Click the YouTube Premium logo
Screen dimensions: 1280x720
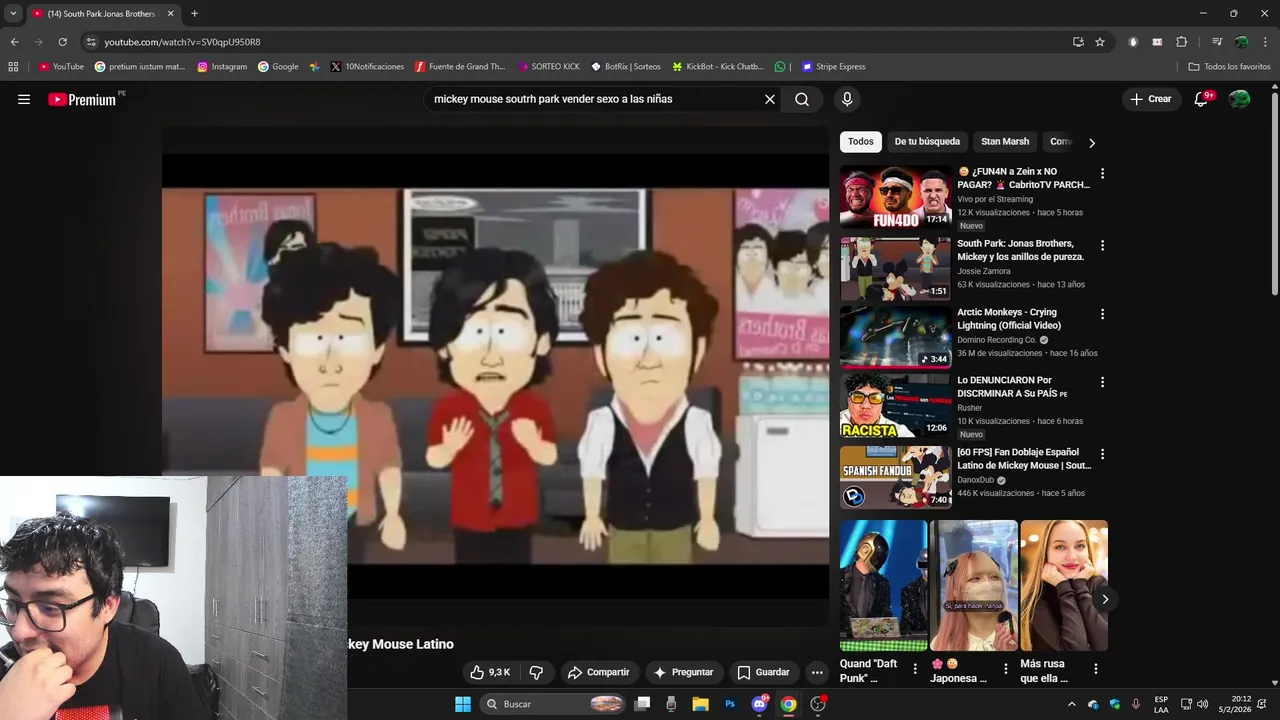click(83, 99)
